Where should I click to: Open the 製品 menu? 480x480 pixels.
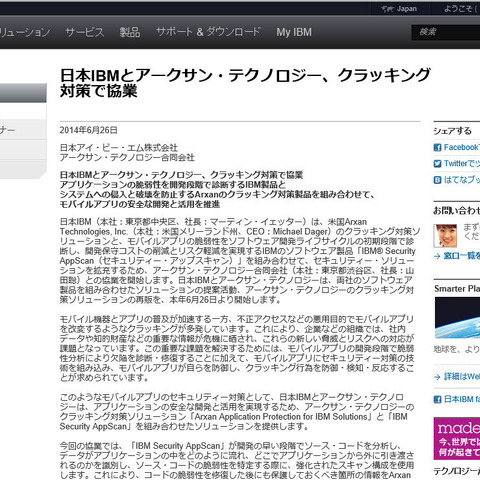point(130,32)
